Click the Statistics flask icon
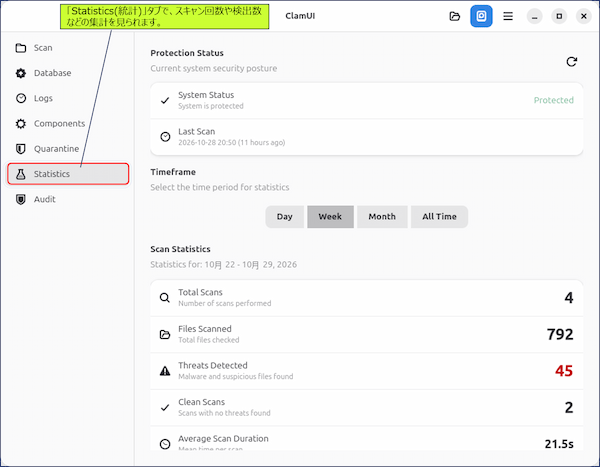The image size is (600, 467). point(21,174)
